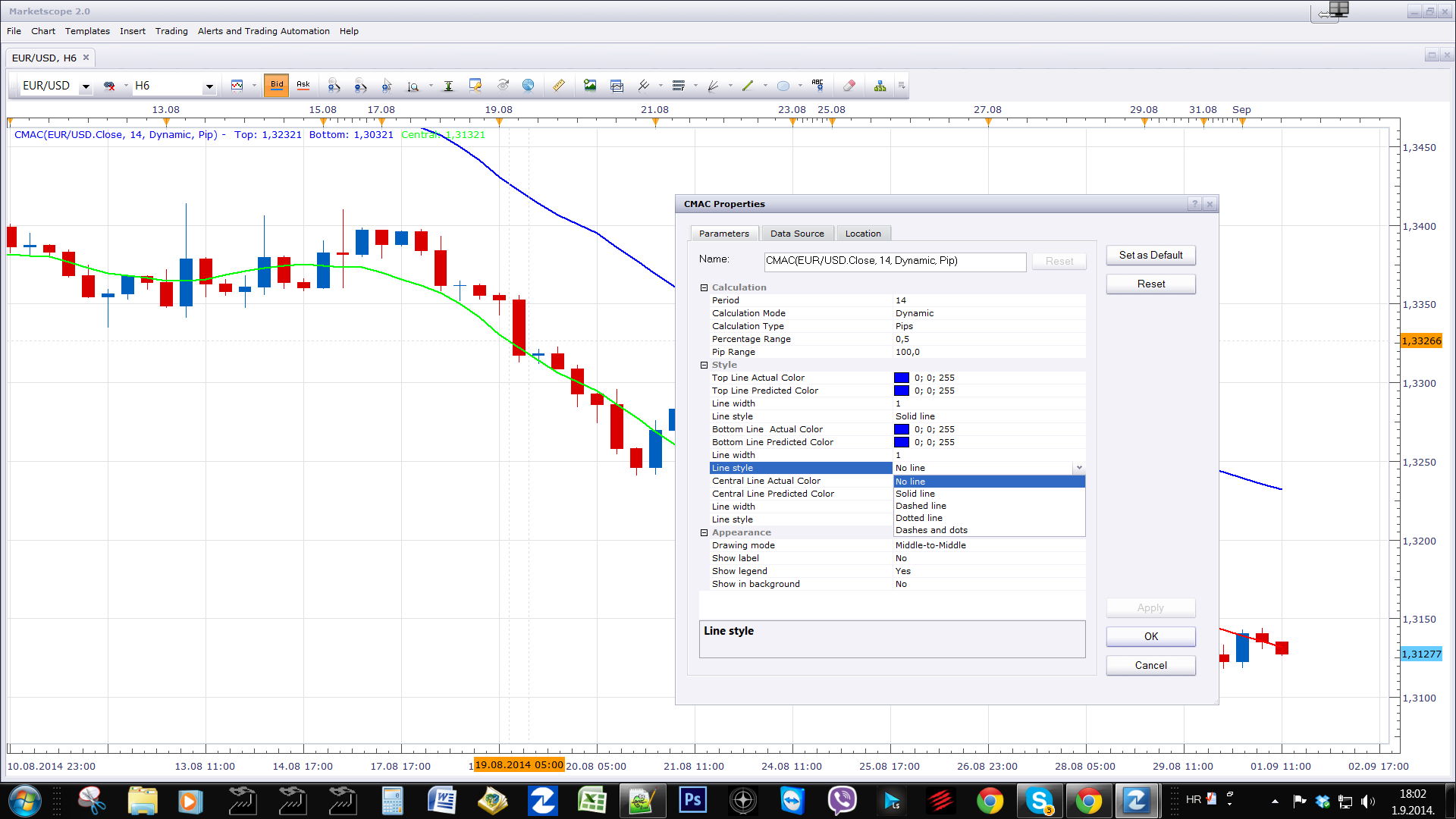Select the Fibonacci levels tool
This screenshot has width=1456, height=819.
679,86
